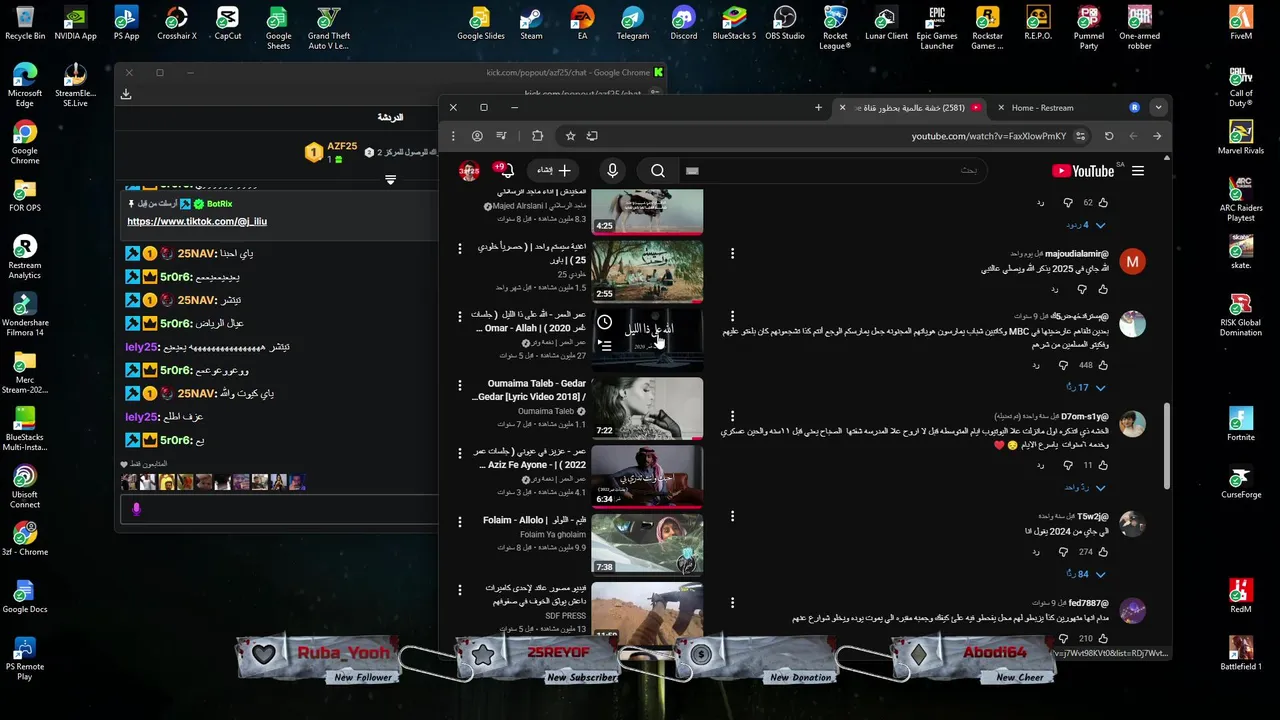This screenshot has height=720, width=1280.
Task: Open the Aziz Fe Ayone 6:34 video thumbnail
Action: click(x=647, y=476)
